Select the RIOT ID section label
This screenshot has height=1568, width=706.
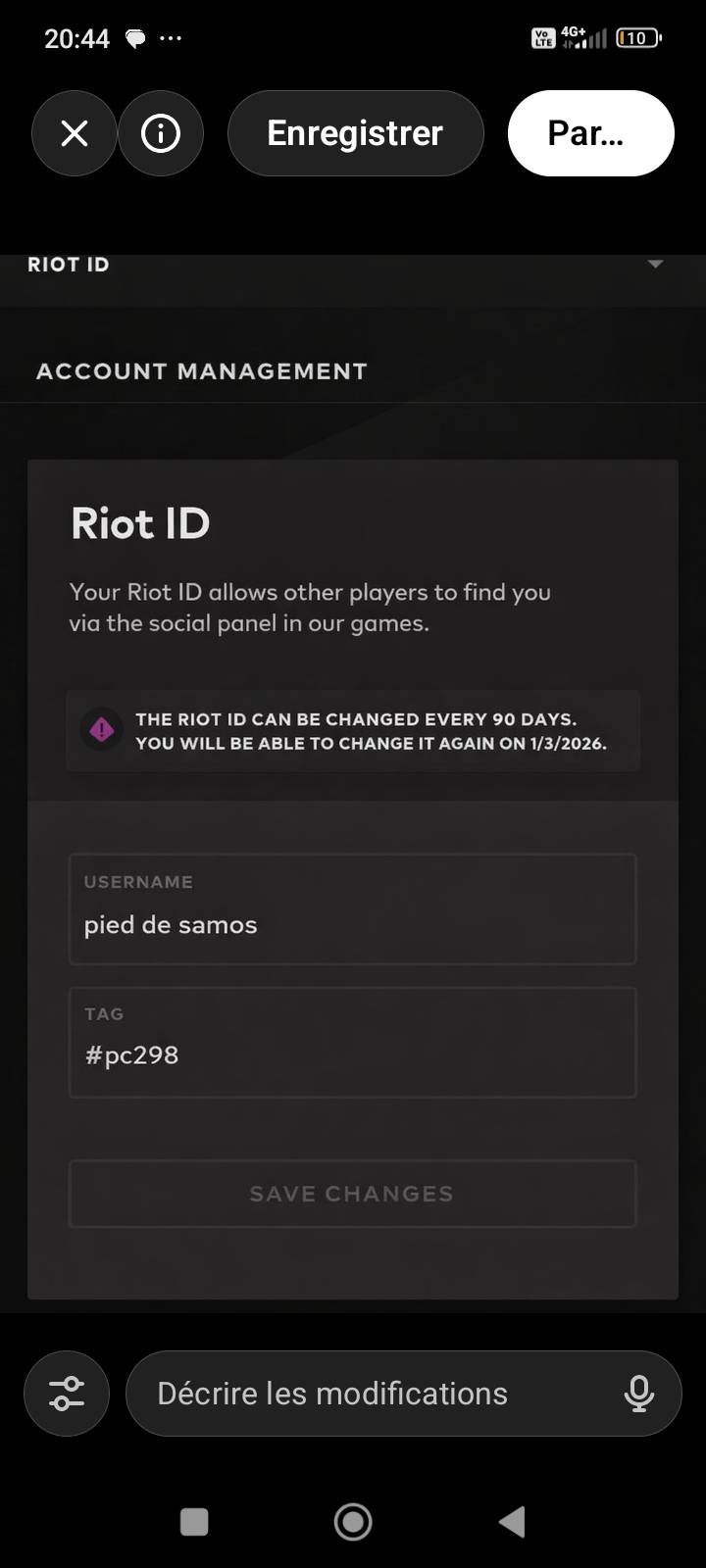point(69,265)
